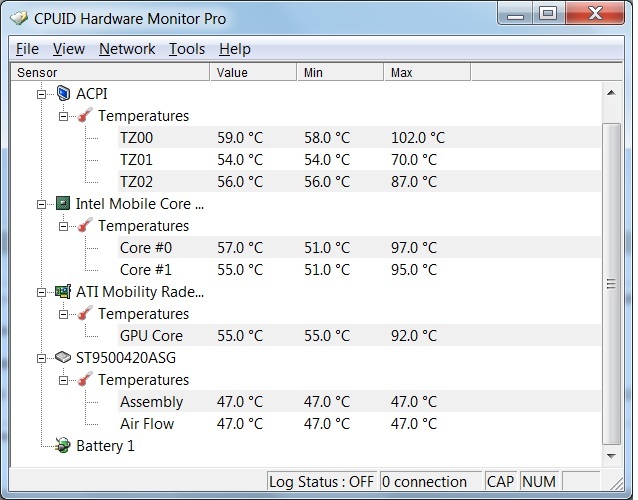Viewport: 638px width, 500px height.
Task: Click the window resize grip corner
Action: [616, 483]
